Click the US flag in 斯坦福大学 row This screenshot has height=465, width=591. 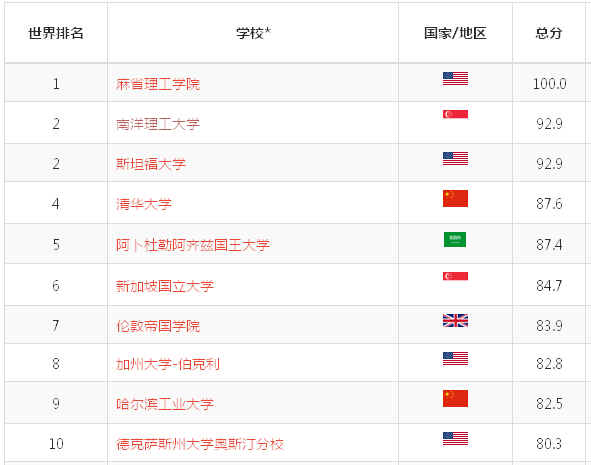coord(455,159)
